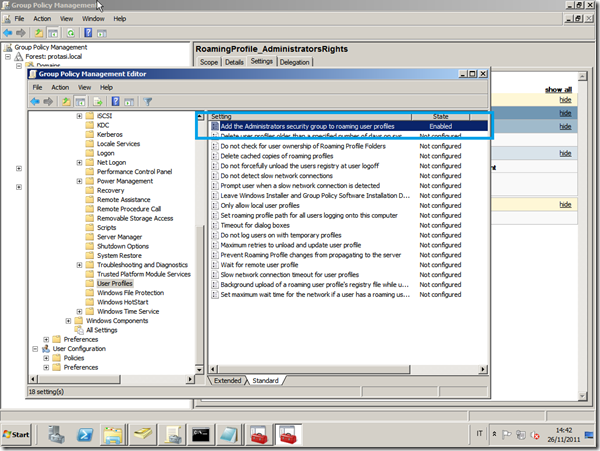
Task: Expand the Windows Components node
Action: [x=68, y=321]
